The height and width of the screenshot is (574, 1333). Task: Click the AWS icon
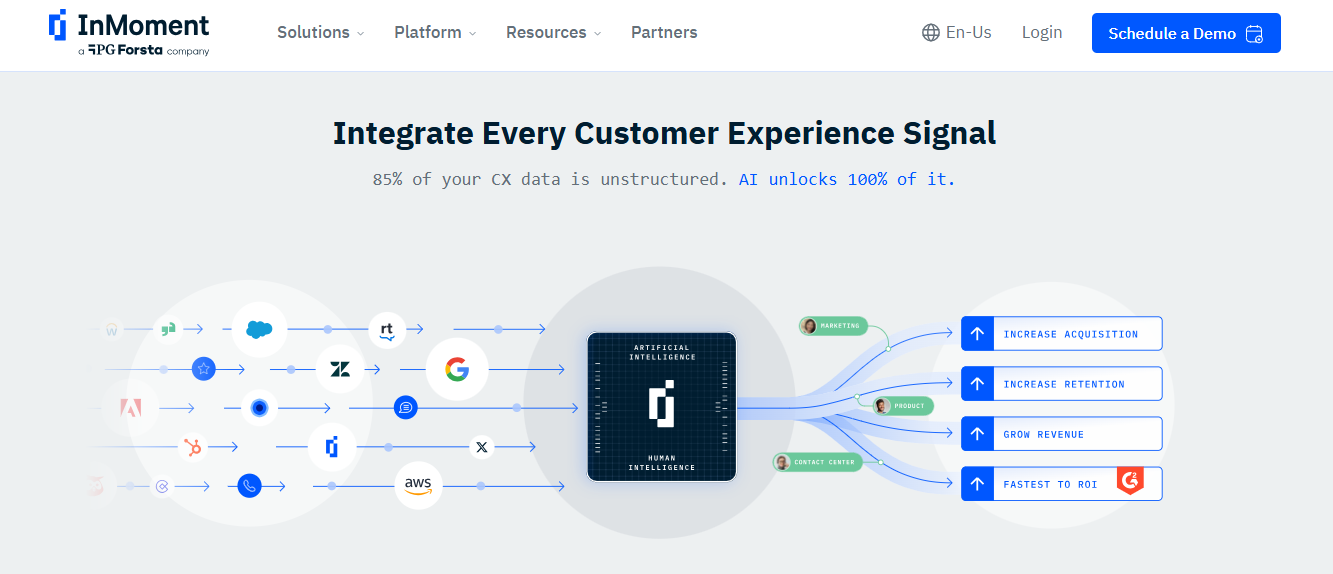click(x=418, y=486)
